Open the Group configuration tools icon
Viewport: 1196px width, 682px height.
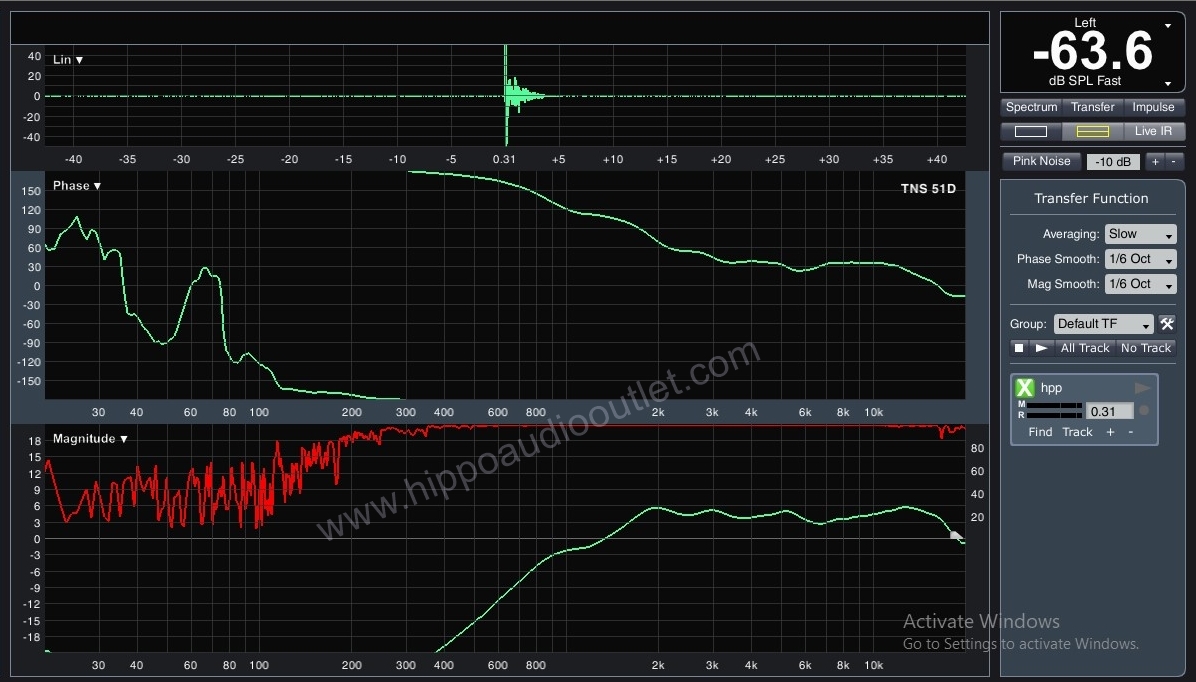(x=1167, y=323)
